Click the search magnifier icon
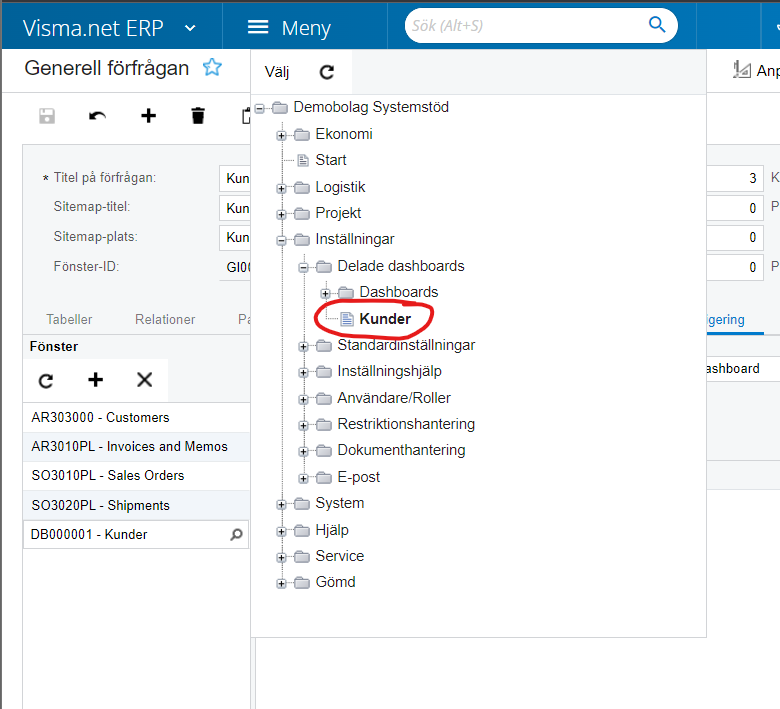This screenshot has height=709, width=780. (657, 24)
